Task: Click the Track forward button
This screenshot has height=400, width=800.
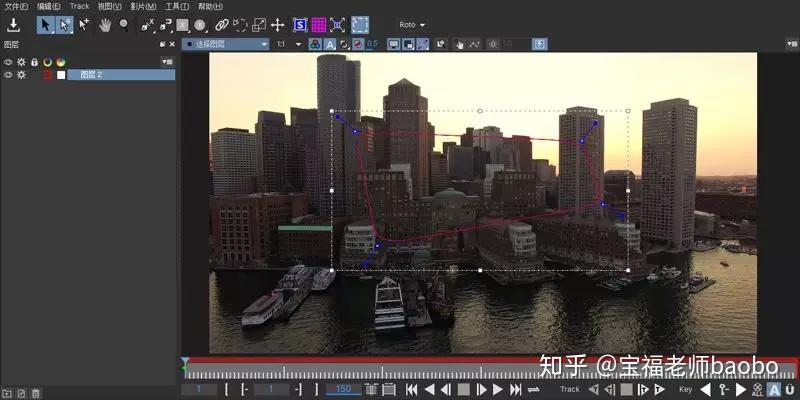Action: (x=660, y=390)
